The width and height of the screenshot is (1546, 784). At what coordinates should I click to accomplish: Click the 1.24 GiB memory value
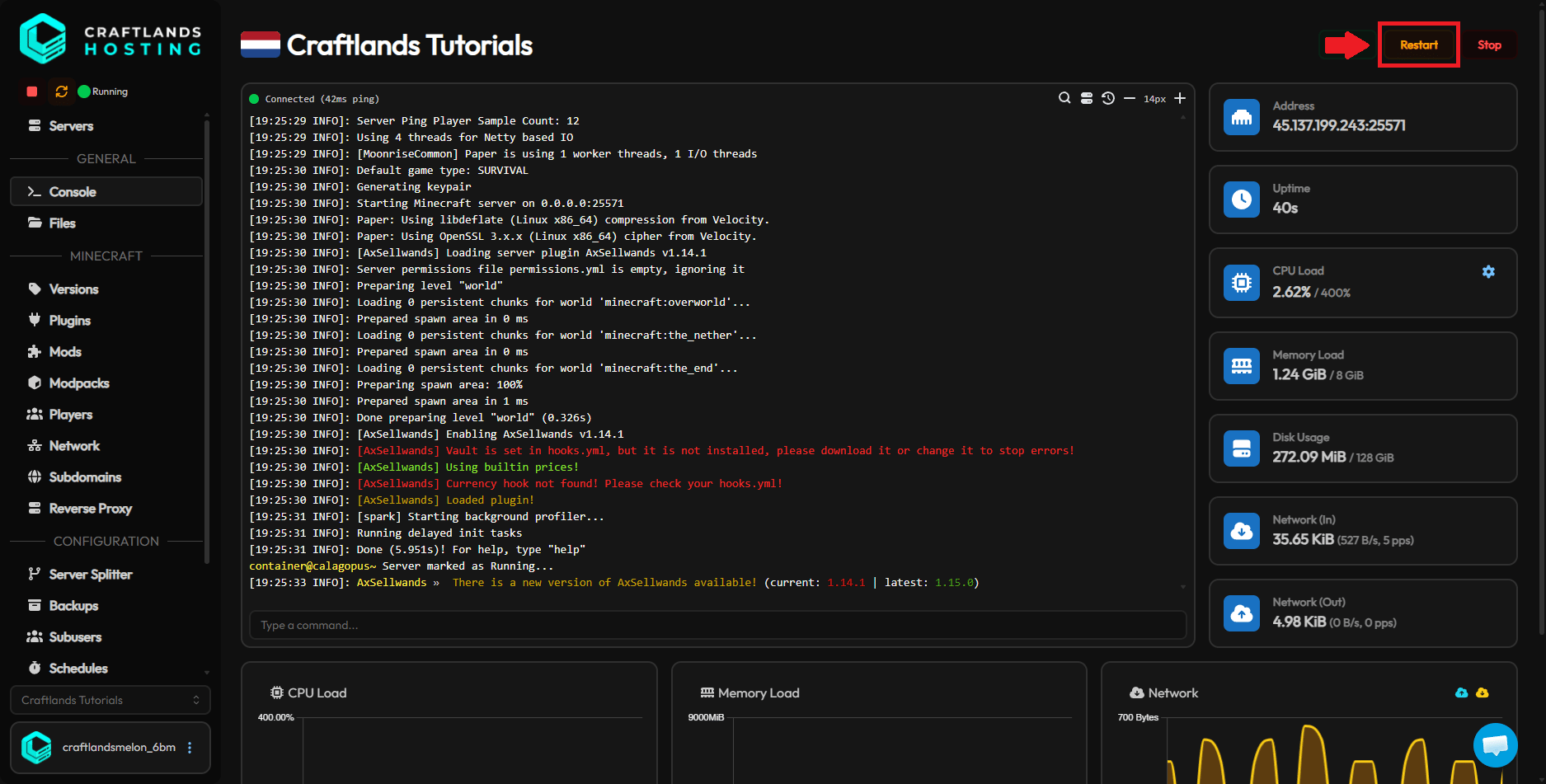1299,374
